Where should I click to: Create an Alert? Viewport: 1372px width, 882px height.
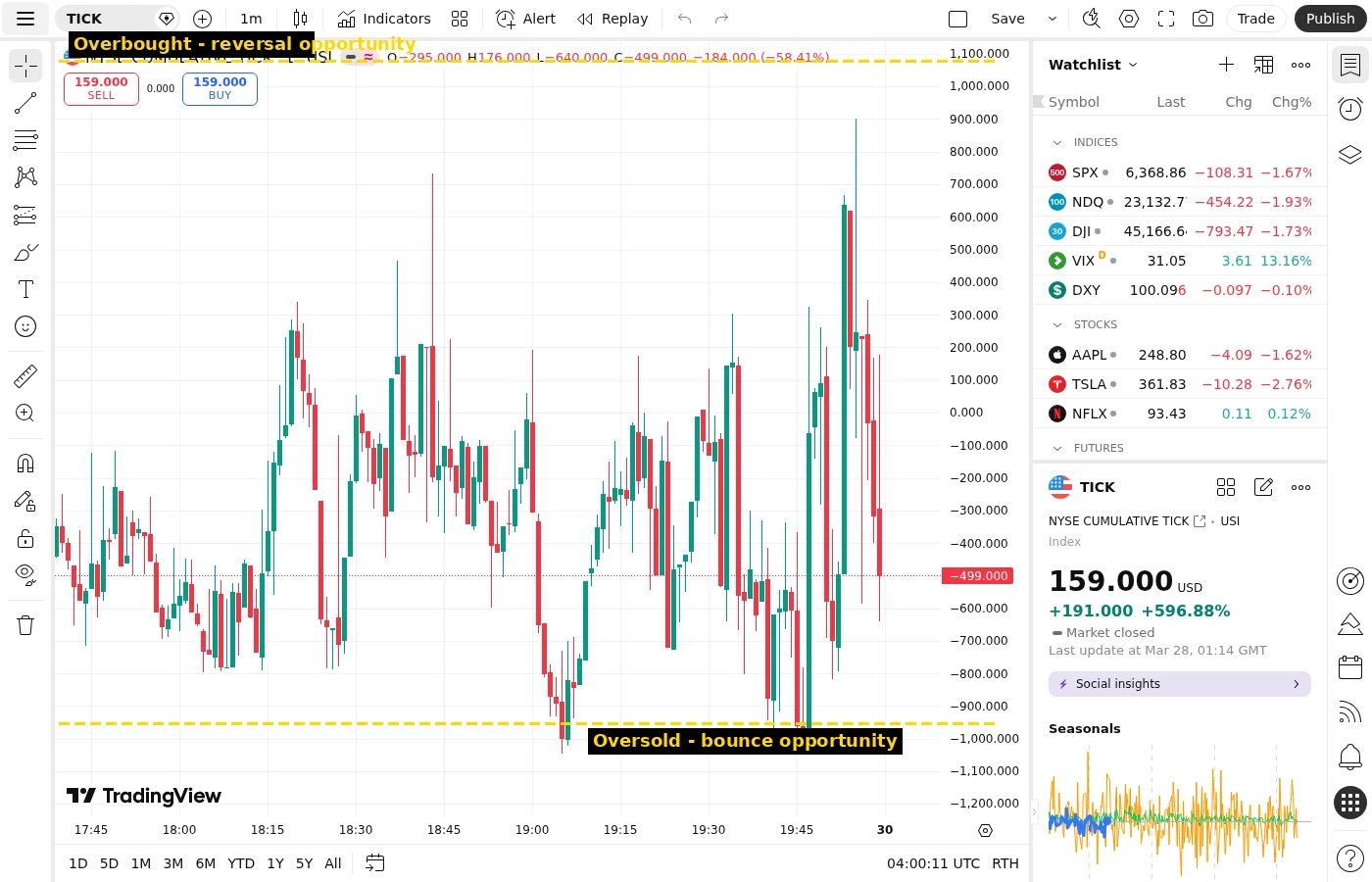[x=525, y=19]
